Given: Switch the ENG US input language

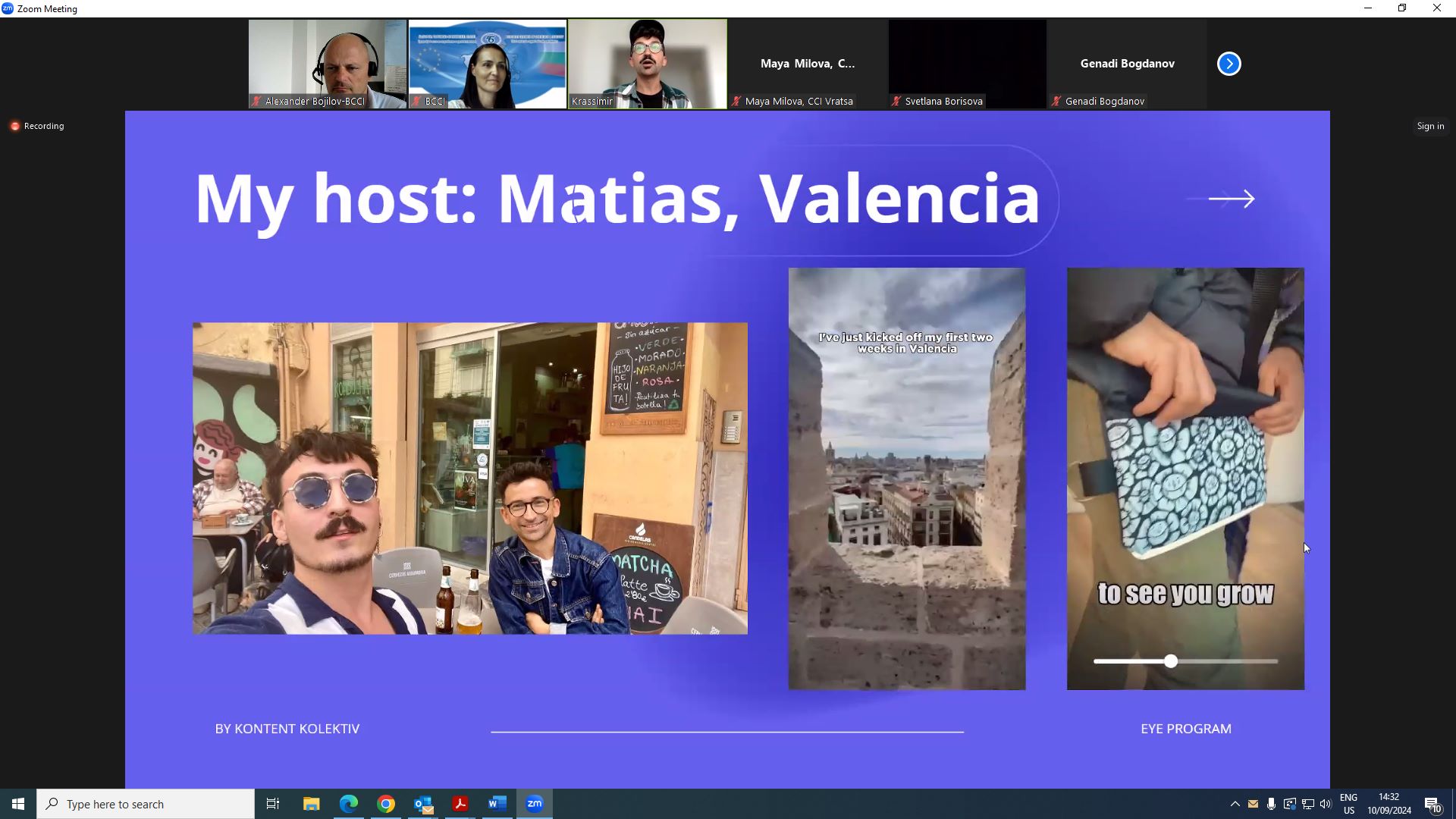Looking at the screenshot, I should point(1348,804).
